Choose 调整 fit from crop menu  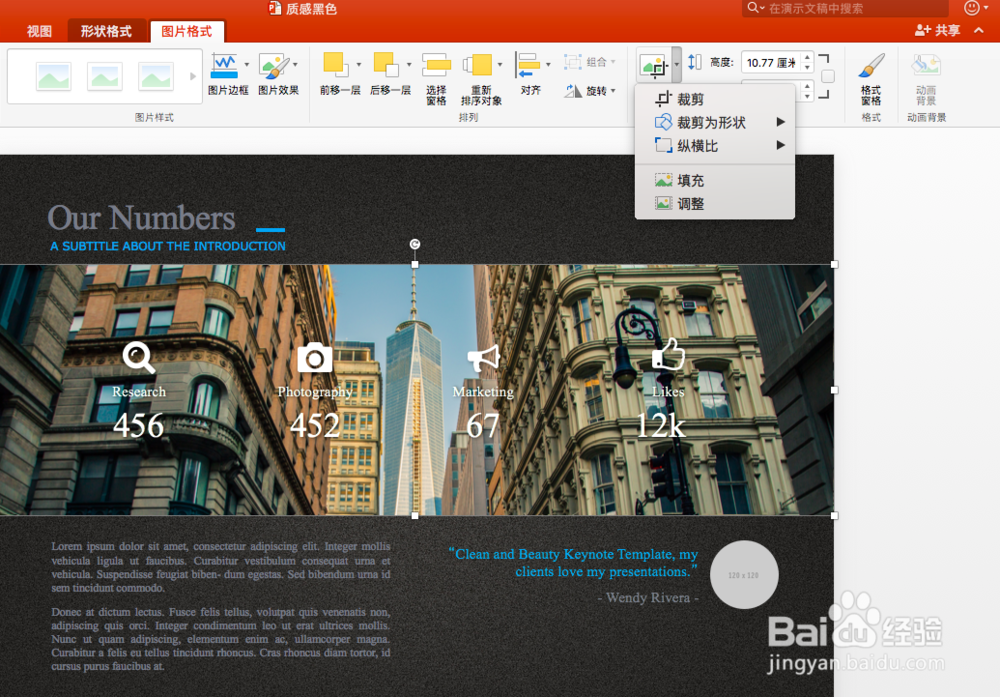[715, 204]
